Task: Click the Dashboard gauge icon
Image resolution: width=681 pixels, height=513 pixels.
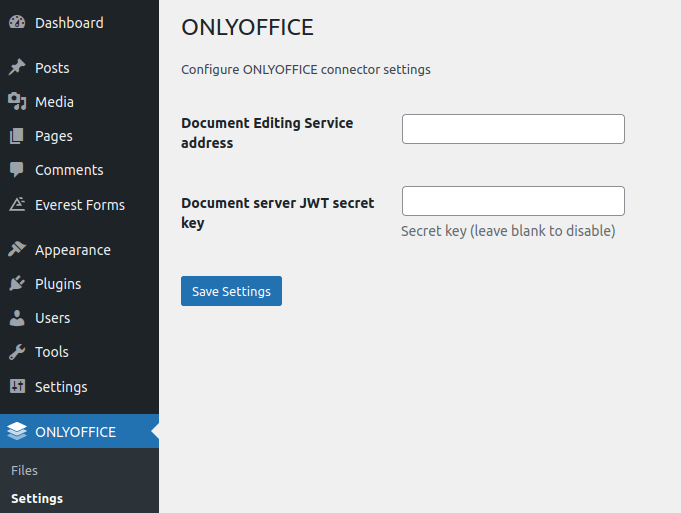Action: pos(17,22)
